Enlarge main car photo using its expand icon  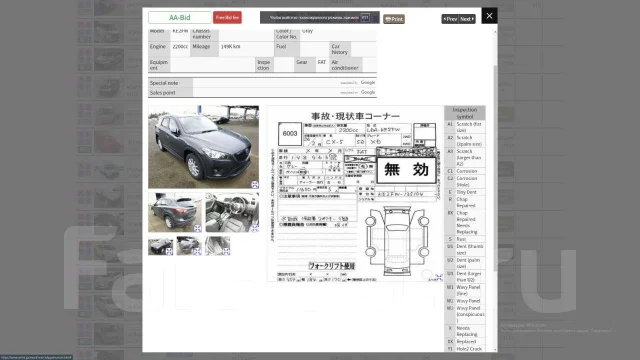[255, 184]
